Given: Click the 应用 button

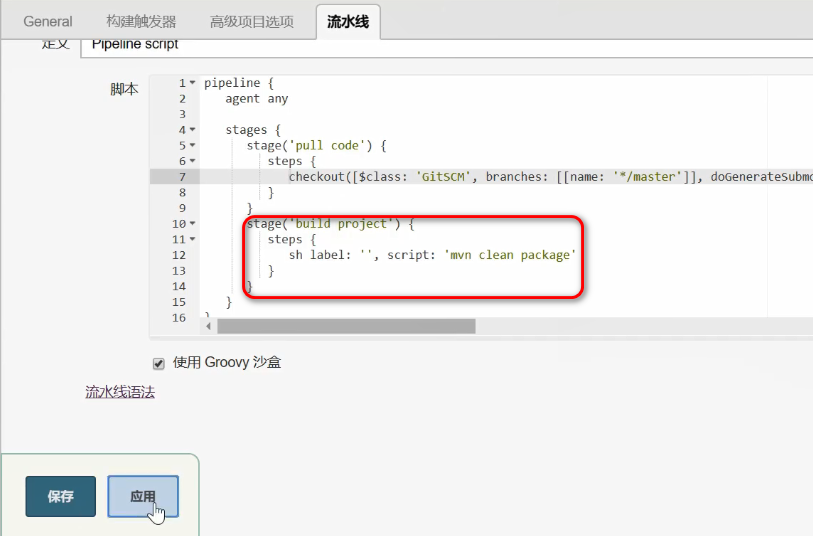Looking at the screenshot, I should [143, 497].
